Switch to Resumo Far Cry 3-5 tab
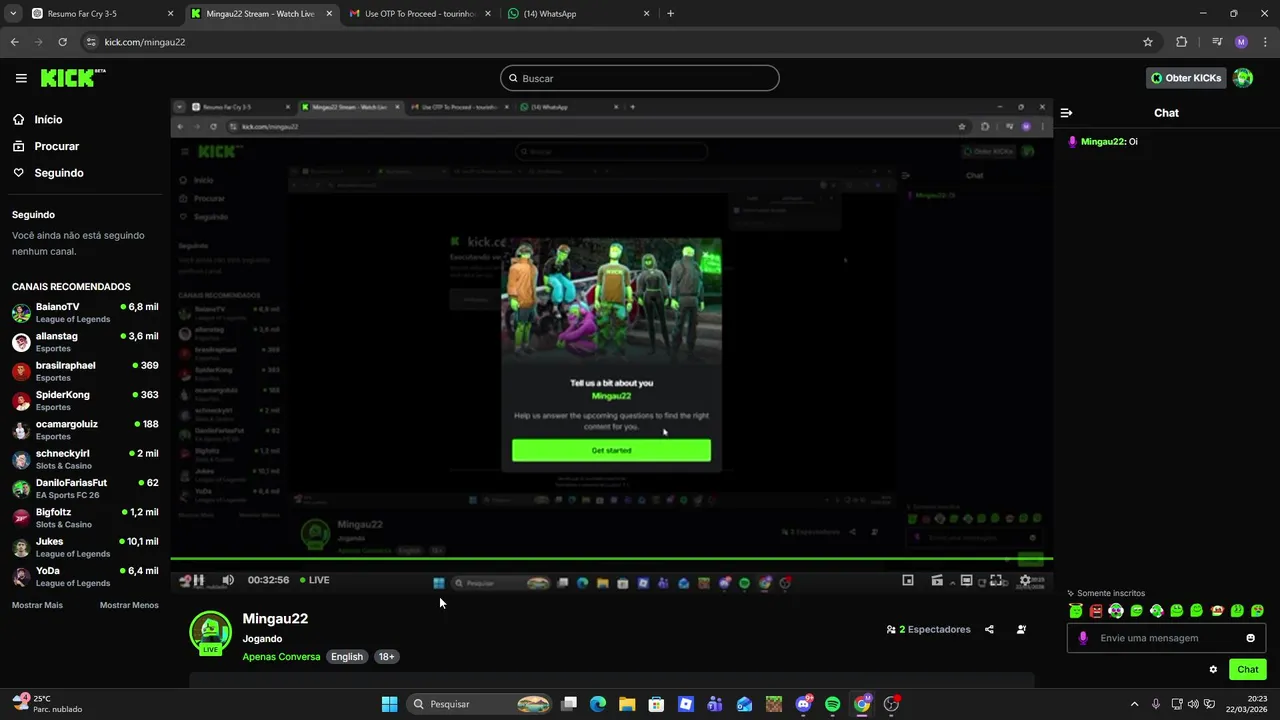The width and height of the screenshot is (1280, 720). 103,14
